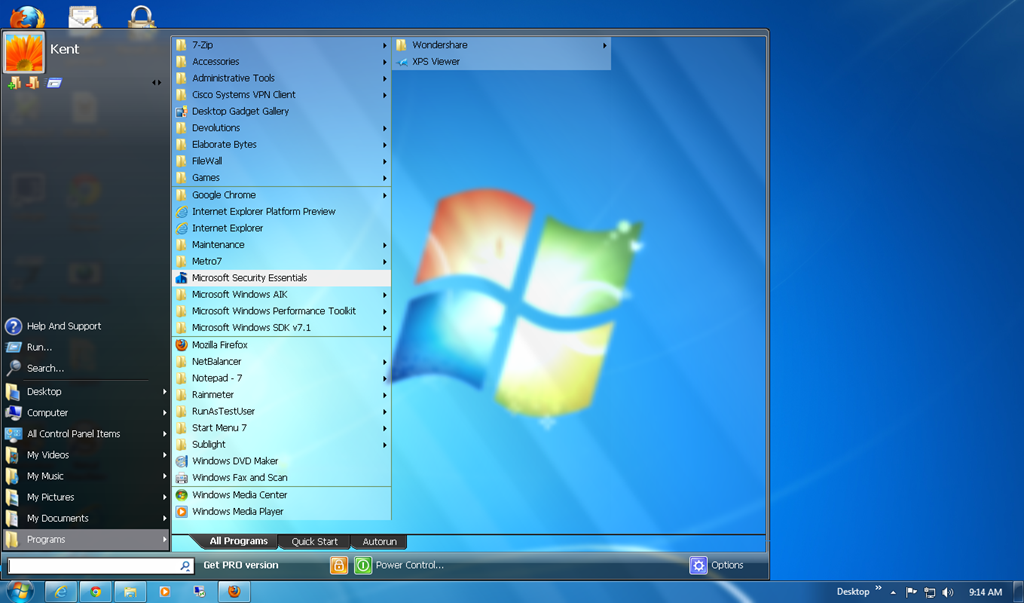
Task: Launch Mozilla Firefox from programs list
Action: [x=281, y=345]
